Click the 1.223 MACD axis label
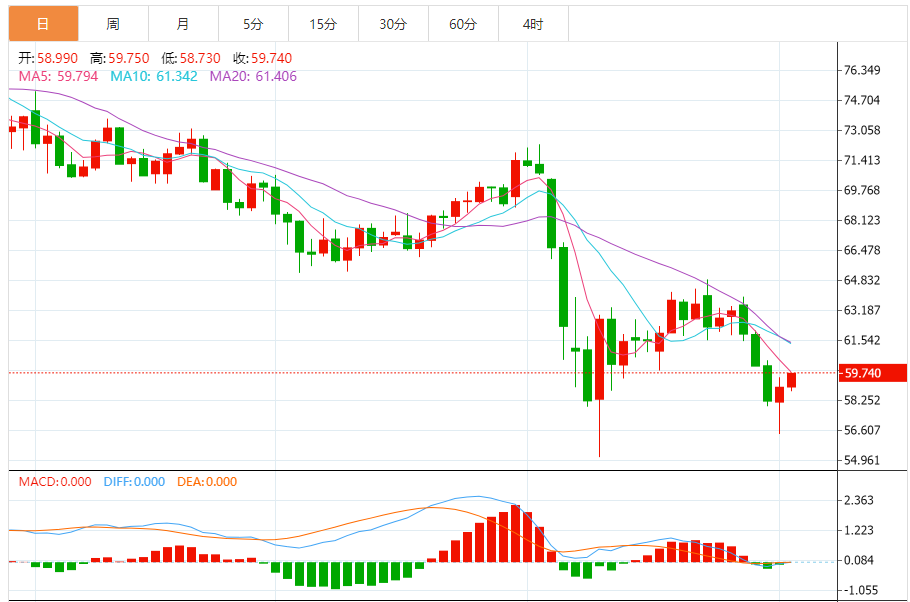The height and width of the screenshot is (602, 910). click(858, 530)
